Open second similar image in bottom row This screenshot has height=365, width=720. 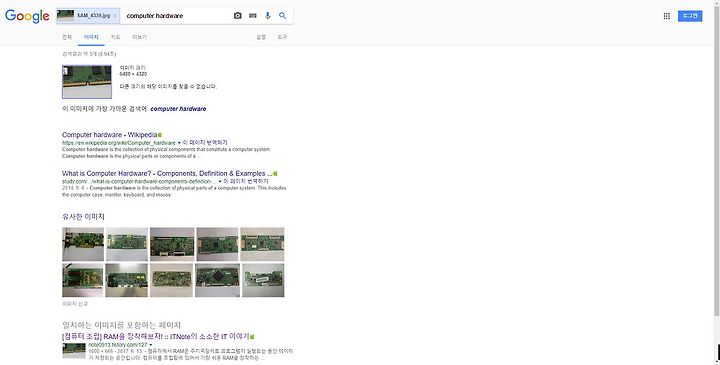pos(127,280)
